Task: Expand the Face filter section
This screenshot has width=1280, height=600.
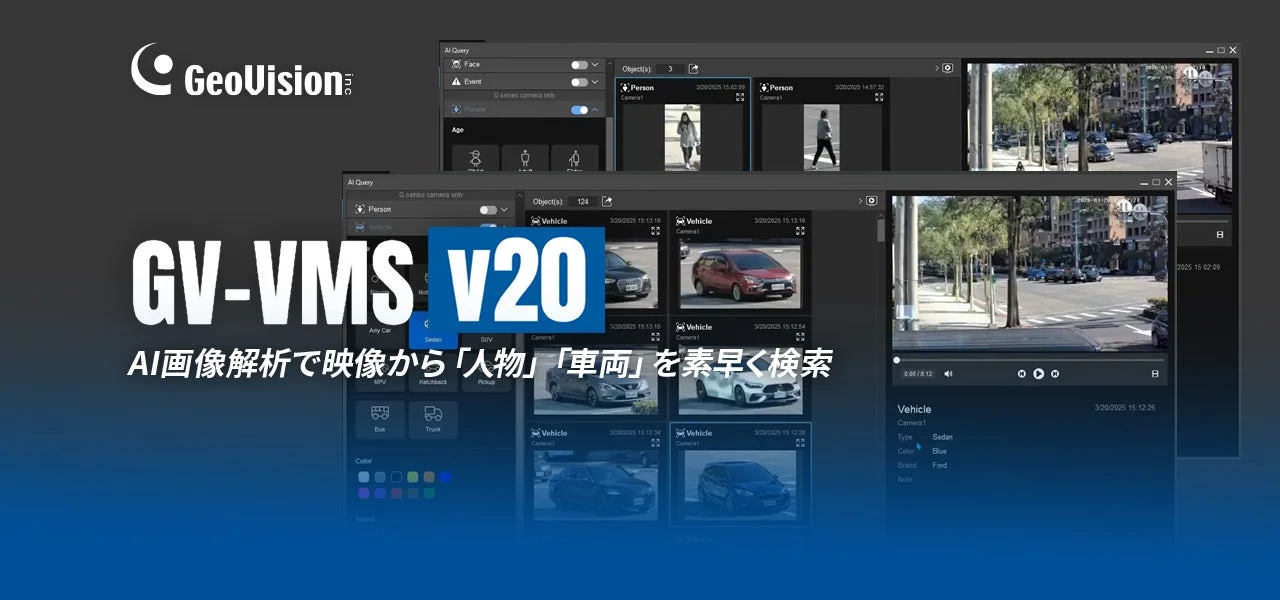Action: coord(596,65)
